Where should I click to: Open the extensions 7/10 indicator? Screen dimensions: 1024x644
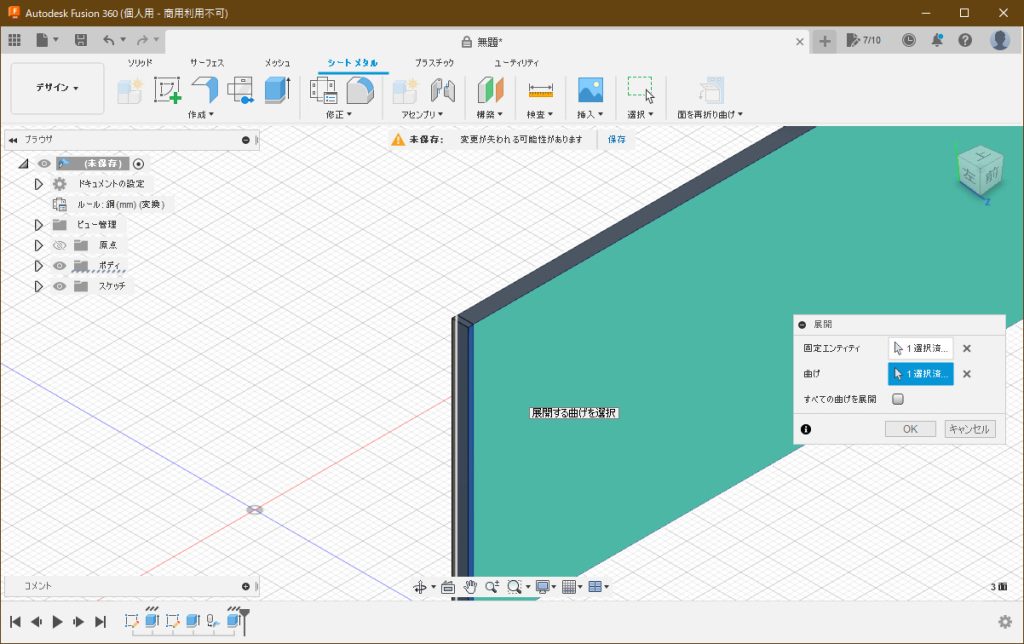tap(863, 40)
